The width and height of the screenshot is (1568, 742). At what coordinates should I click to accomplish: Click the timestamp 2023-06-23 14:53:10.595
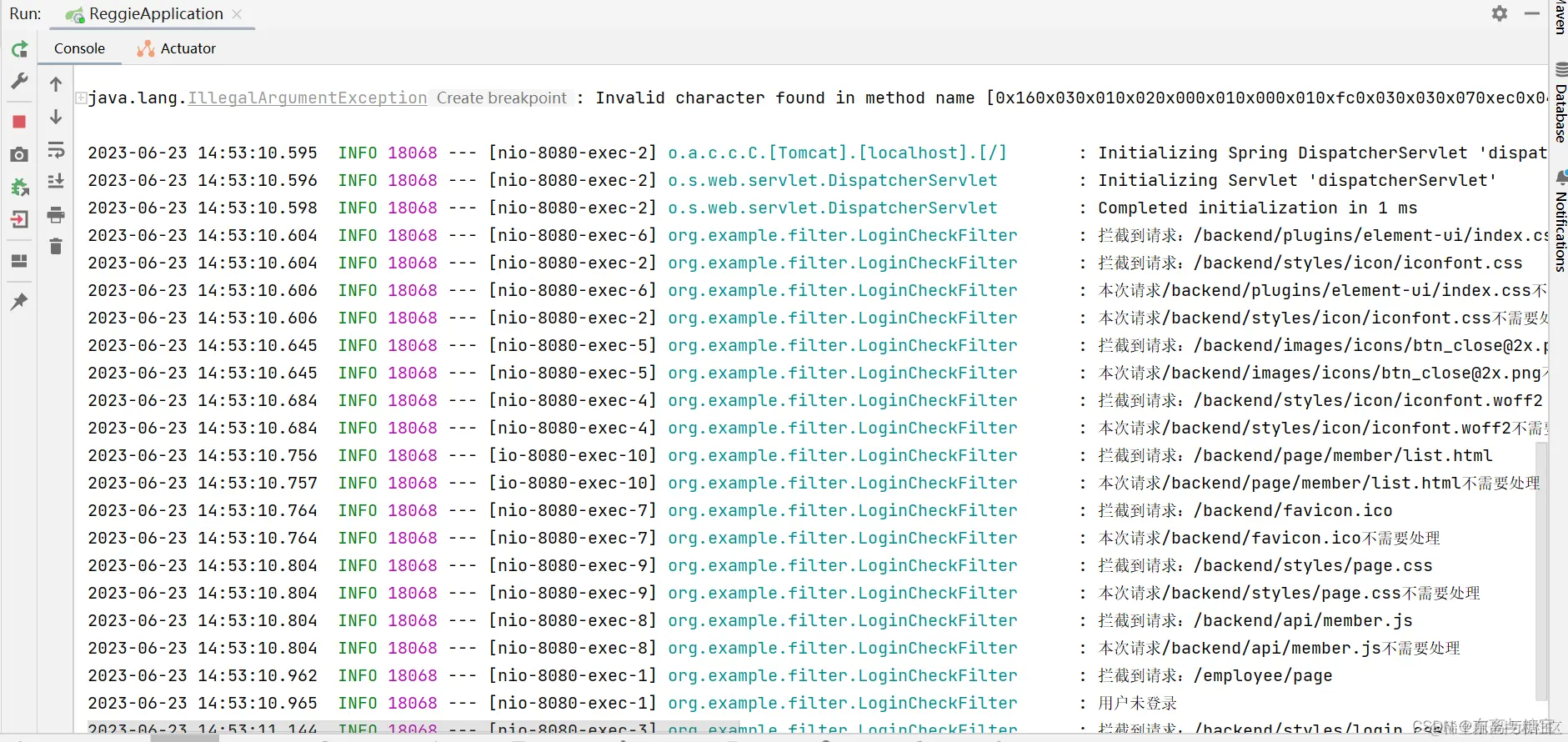coord(203,153)
